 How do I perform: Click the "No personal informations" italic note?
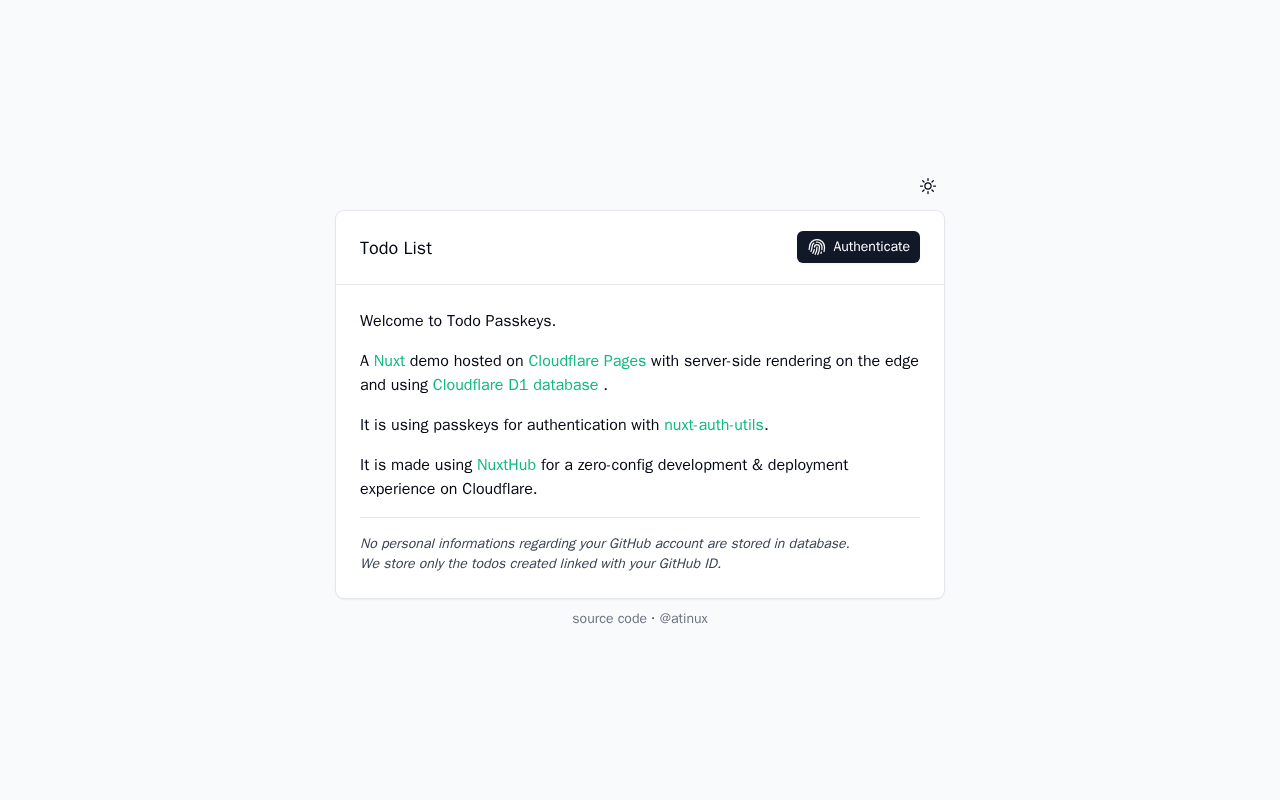[x=604, y=544]
